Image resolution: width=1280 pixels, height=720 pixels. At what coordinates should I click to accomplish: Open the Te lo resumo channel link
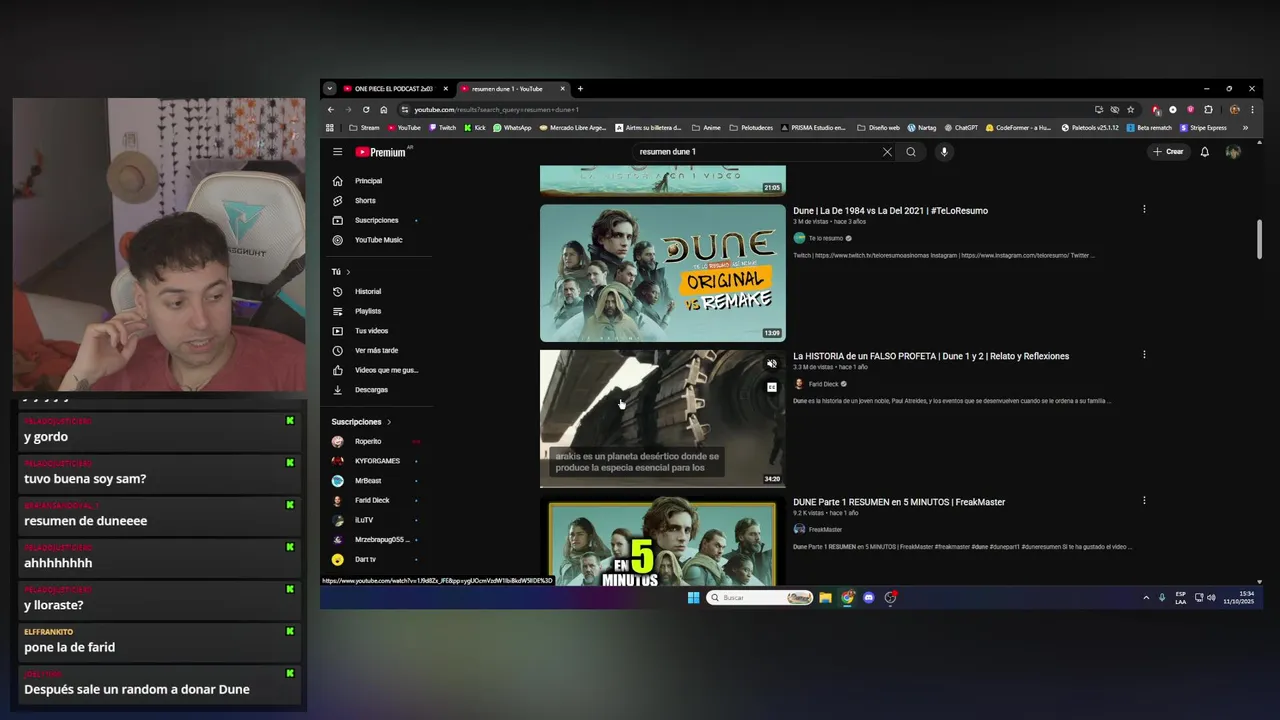tap(826, 238)
